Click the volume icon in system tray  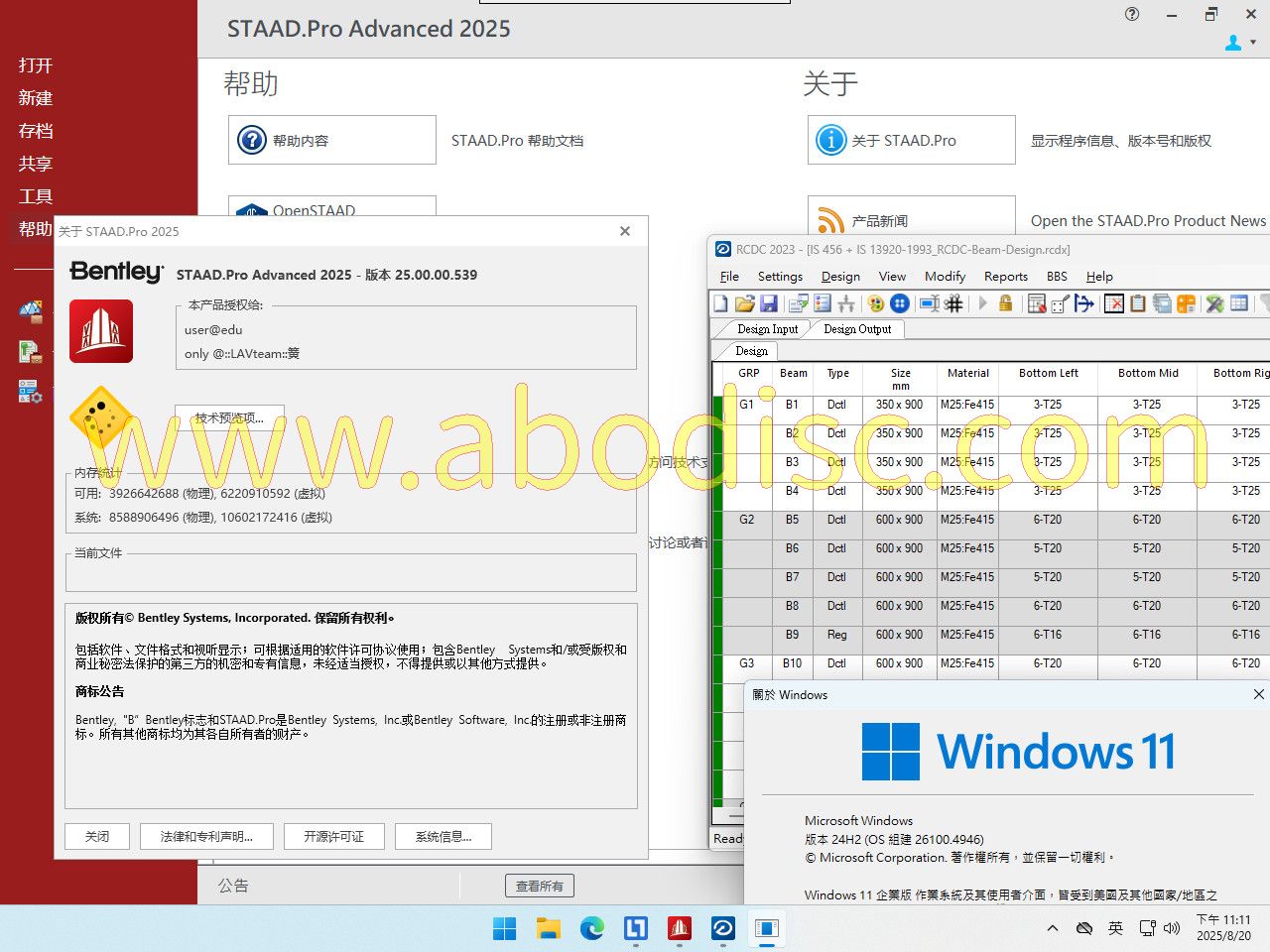(1172, 928)
